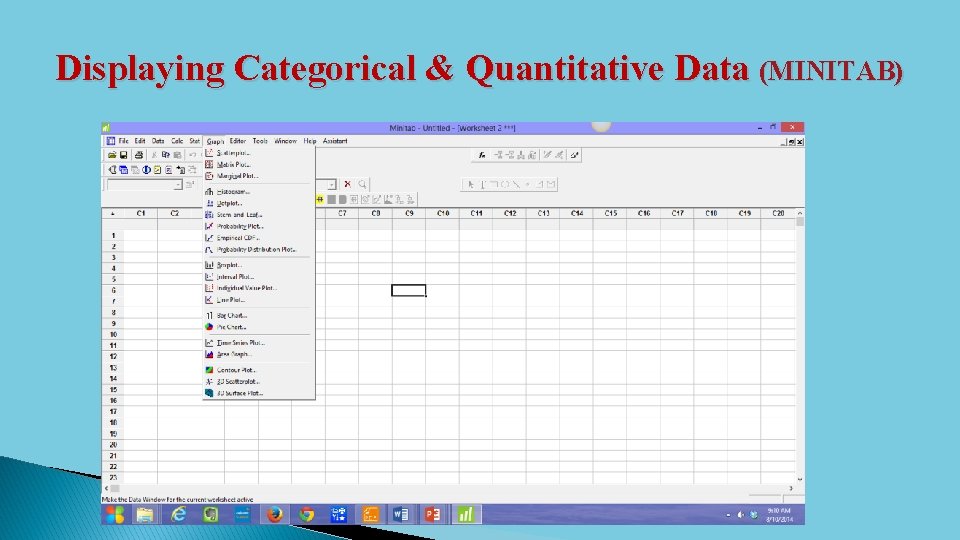Expand the dropdown box under the project toolbar
This screenshot has width=960, height=540.
178,184
